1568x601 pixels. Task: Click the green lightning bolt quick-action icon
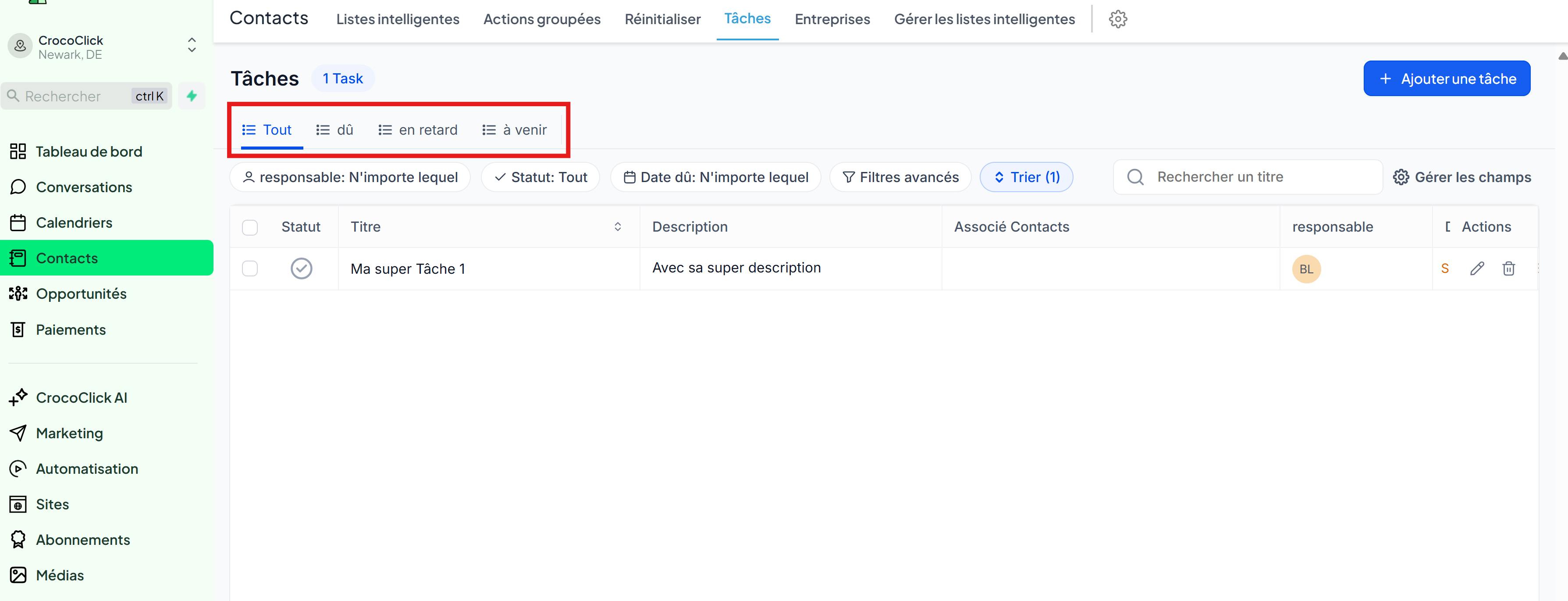[192, 96]
